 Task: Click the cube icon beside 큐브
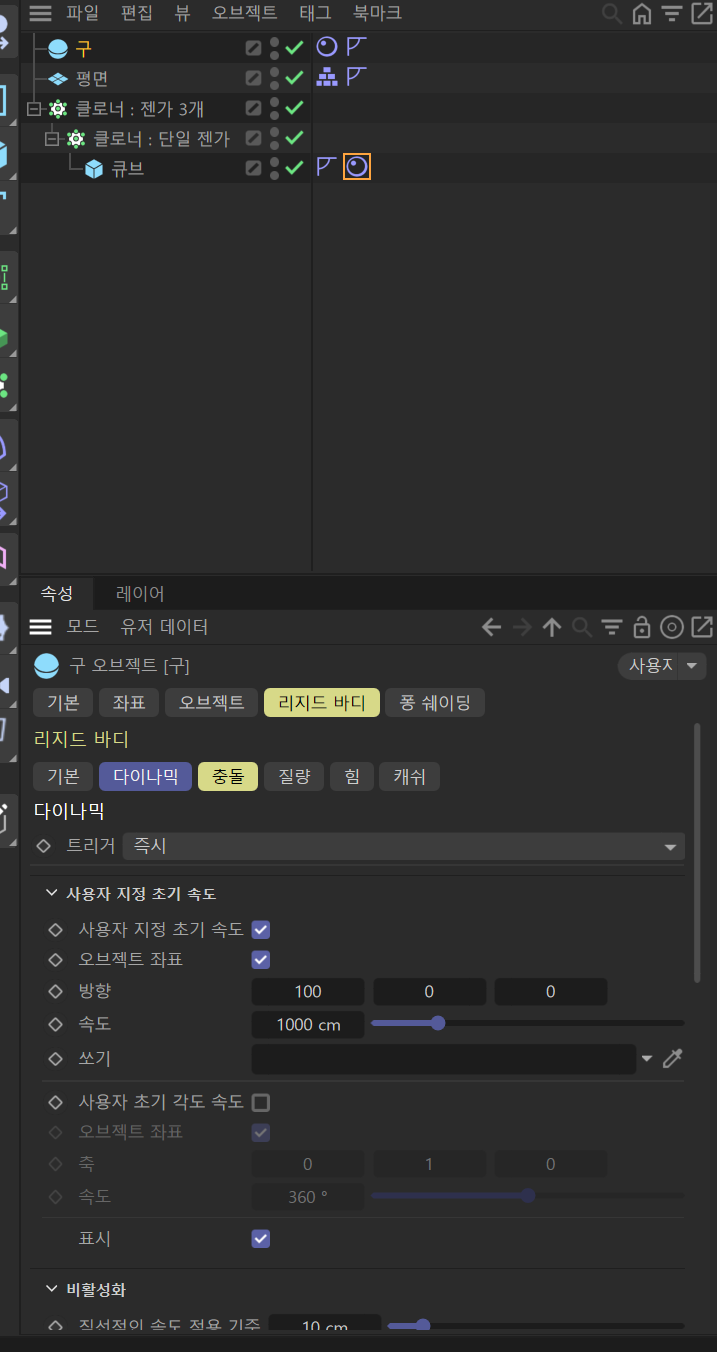[95, 169]
